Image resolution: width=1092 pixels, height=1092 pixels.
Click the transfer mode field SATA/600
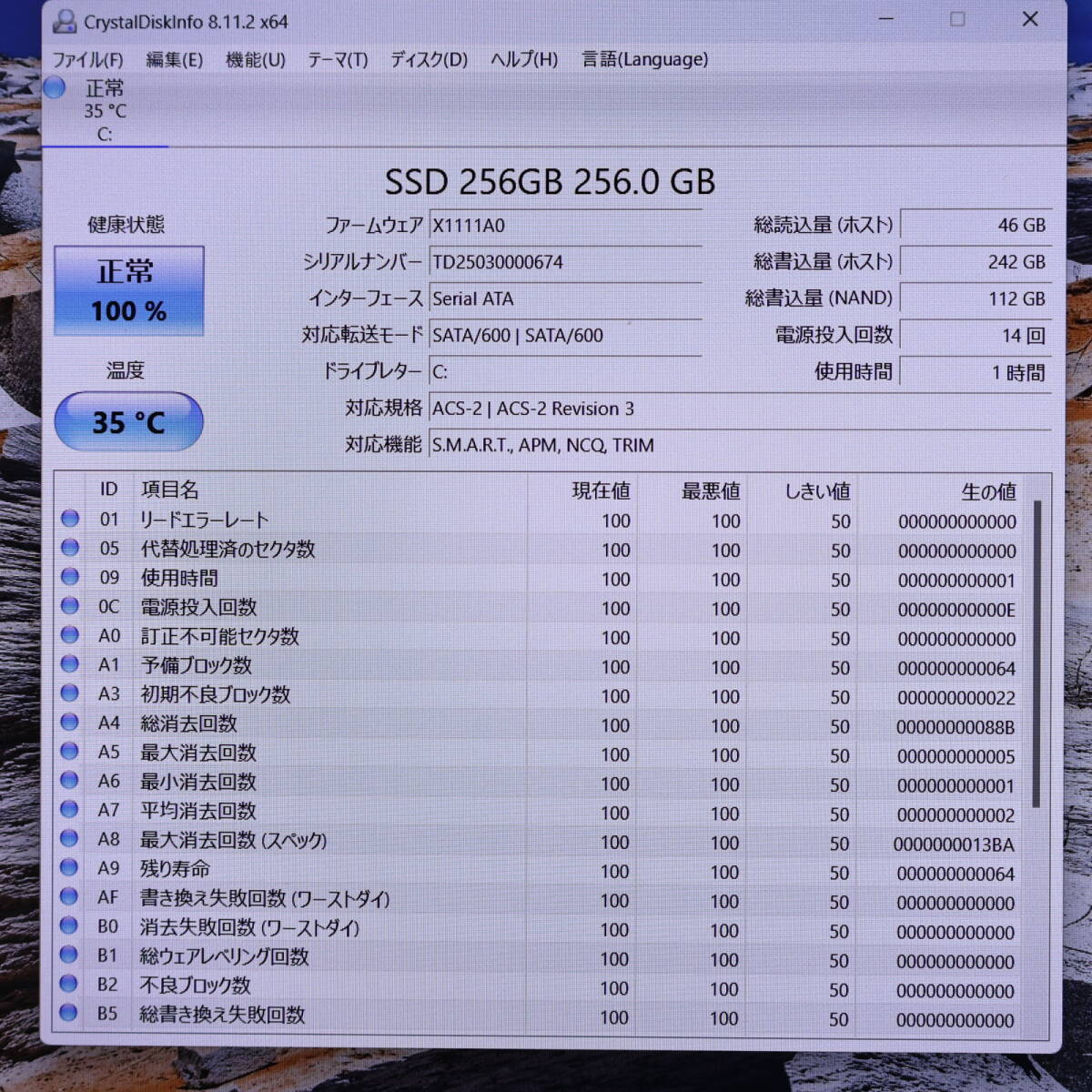coord(565,335)
